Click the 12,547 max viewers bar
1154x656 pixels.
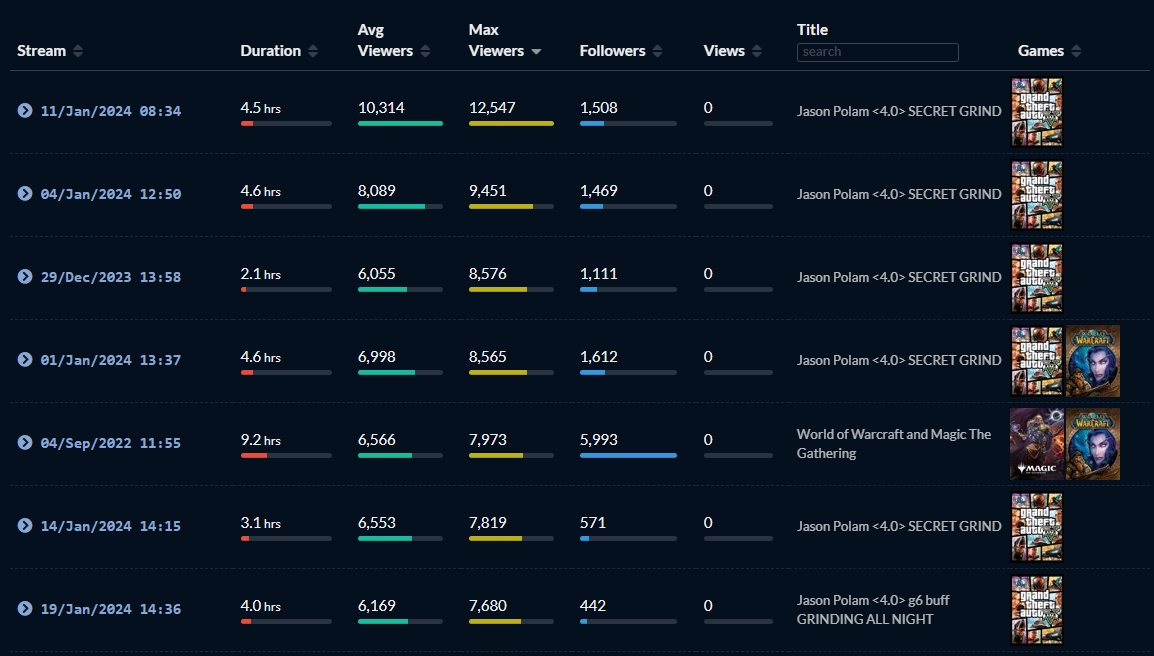coord(511,124)
